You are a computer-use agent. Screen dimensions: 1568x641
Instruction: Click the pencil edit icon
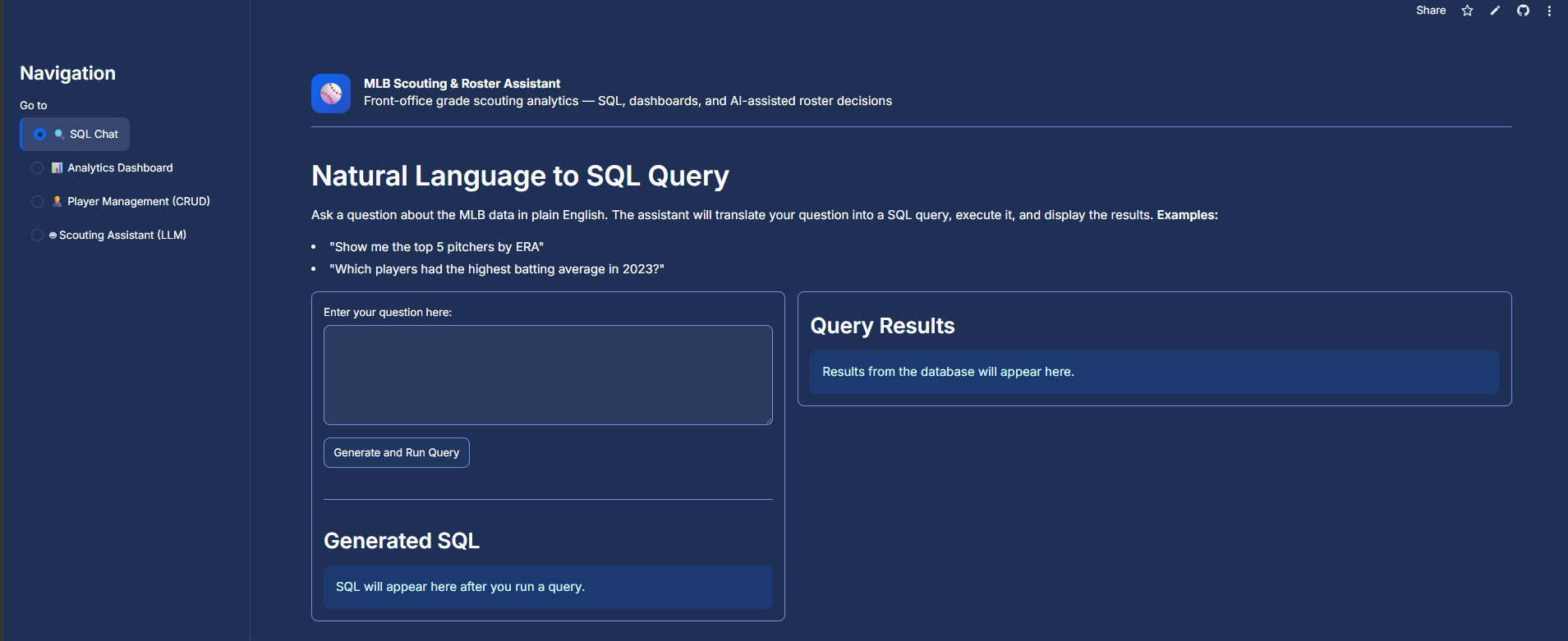1495,11
